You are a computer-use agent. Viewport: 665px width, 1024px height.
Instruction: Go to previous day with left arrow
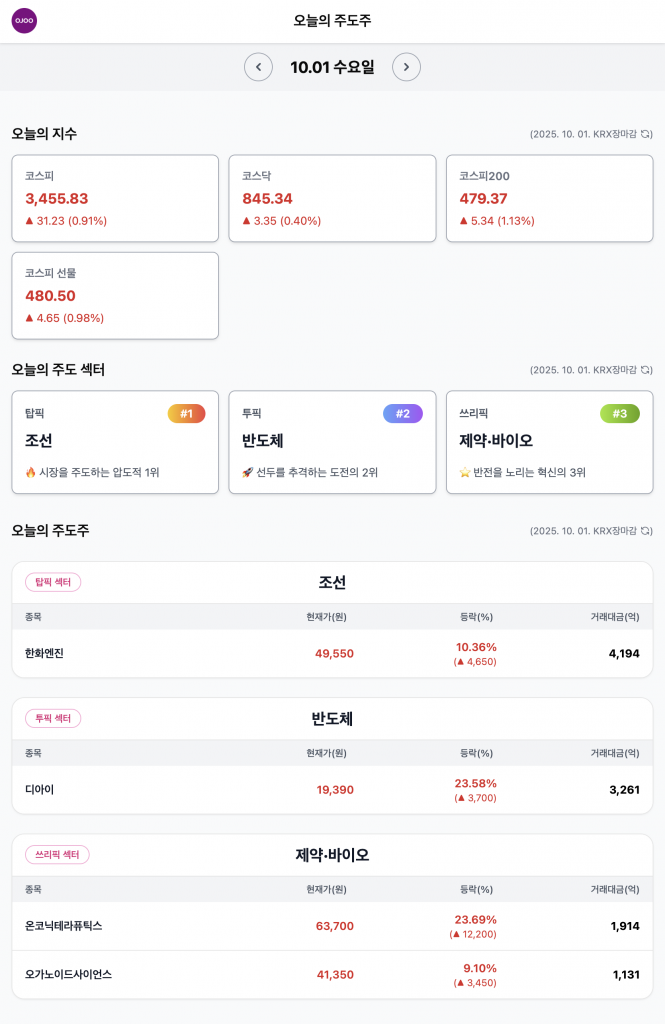pyautogui.click(x=258, y=67)
